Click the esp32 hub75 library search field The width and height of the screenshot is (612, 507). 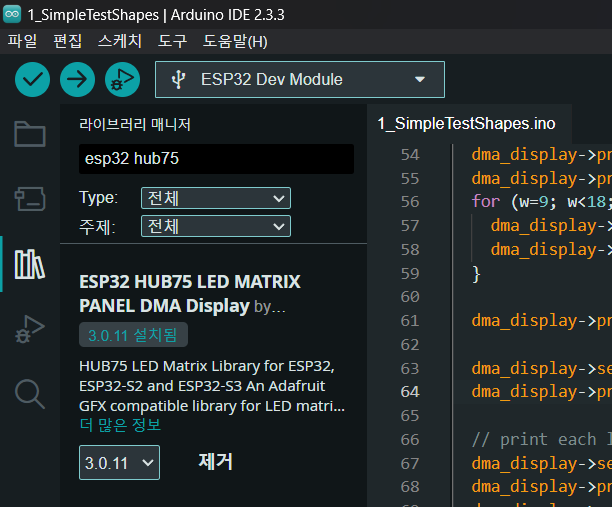216,159
